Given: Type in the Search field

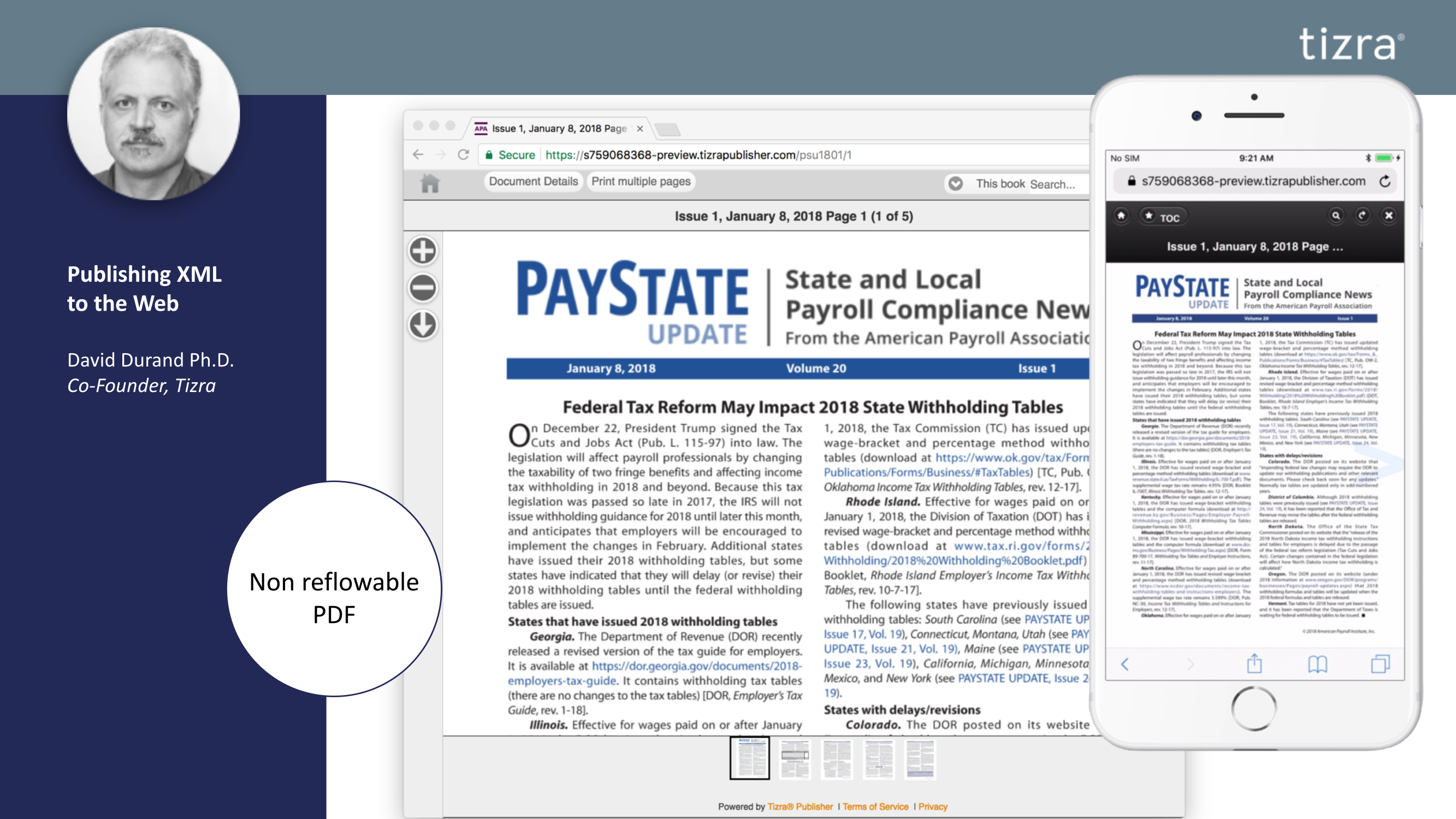Looking at the screenshot, I should click(x=1056, y=184).
